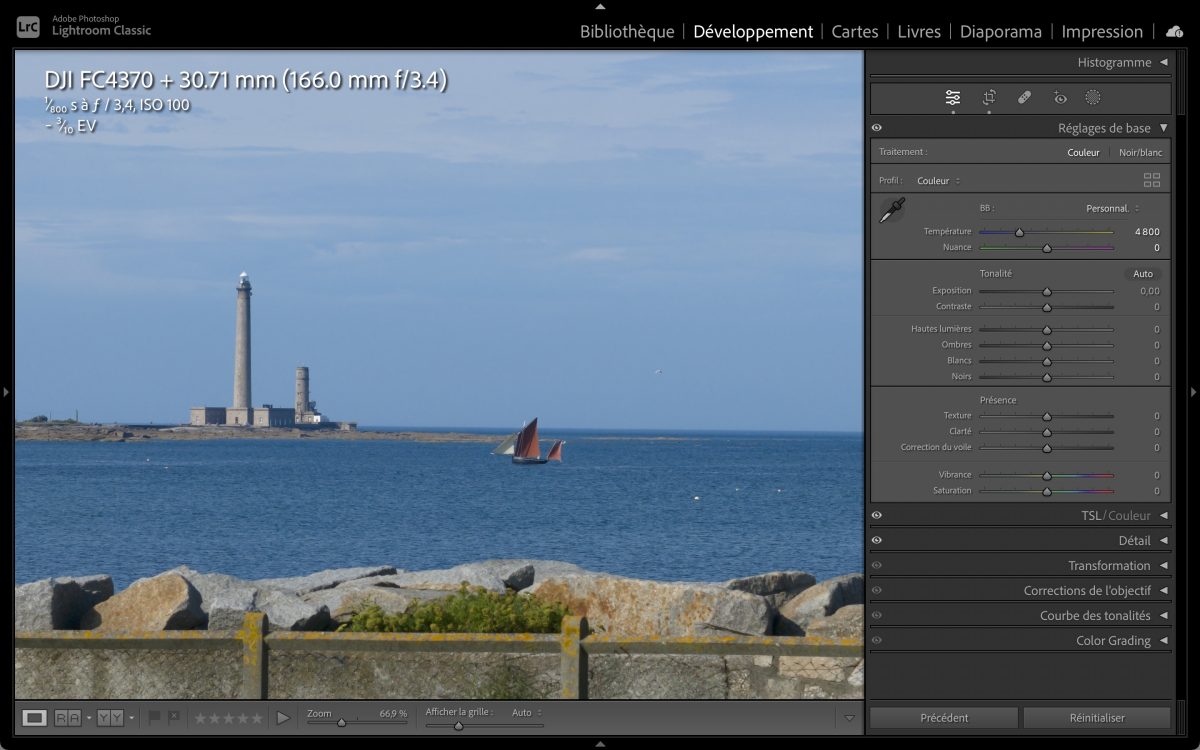Switch to loupe view mode icon

(x=35, y=717)
